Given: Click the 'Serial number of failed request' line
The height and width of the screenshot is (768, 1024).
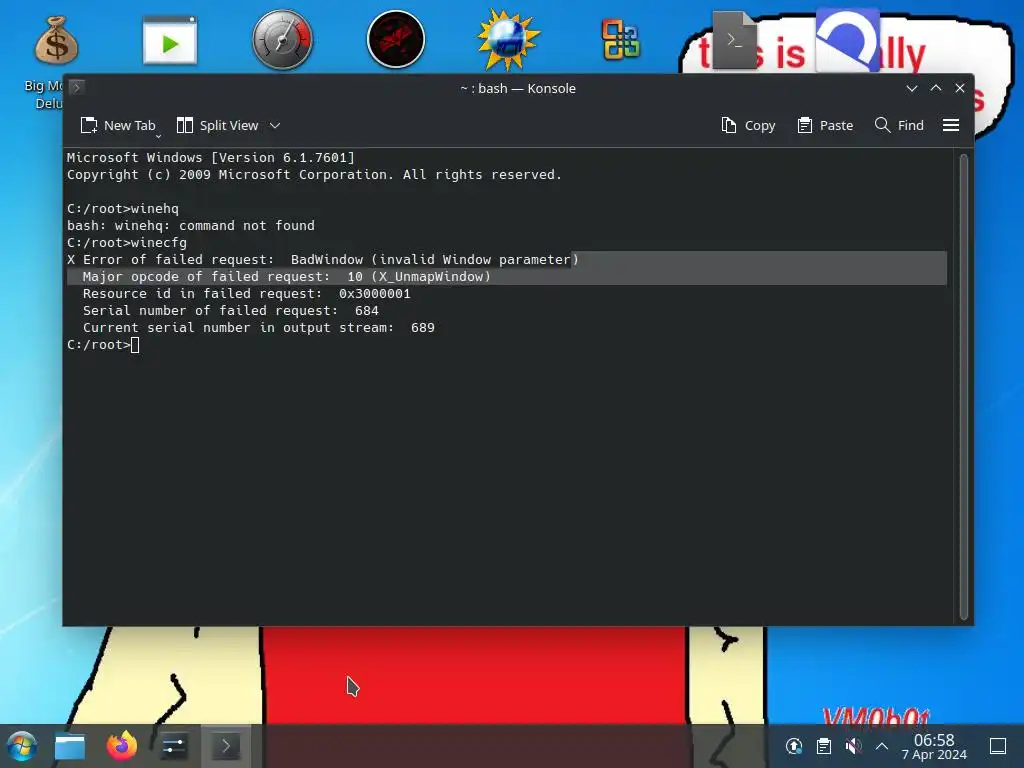Looking at the screenshot, I should click(231, 310).
